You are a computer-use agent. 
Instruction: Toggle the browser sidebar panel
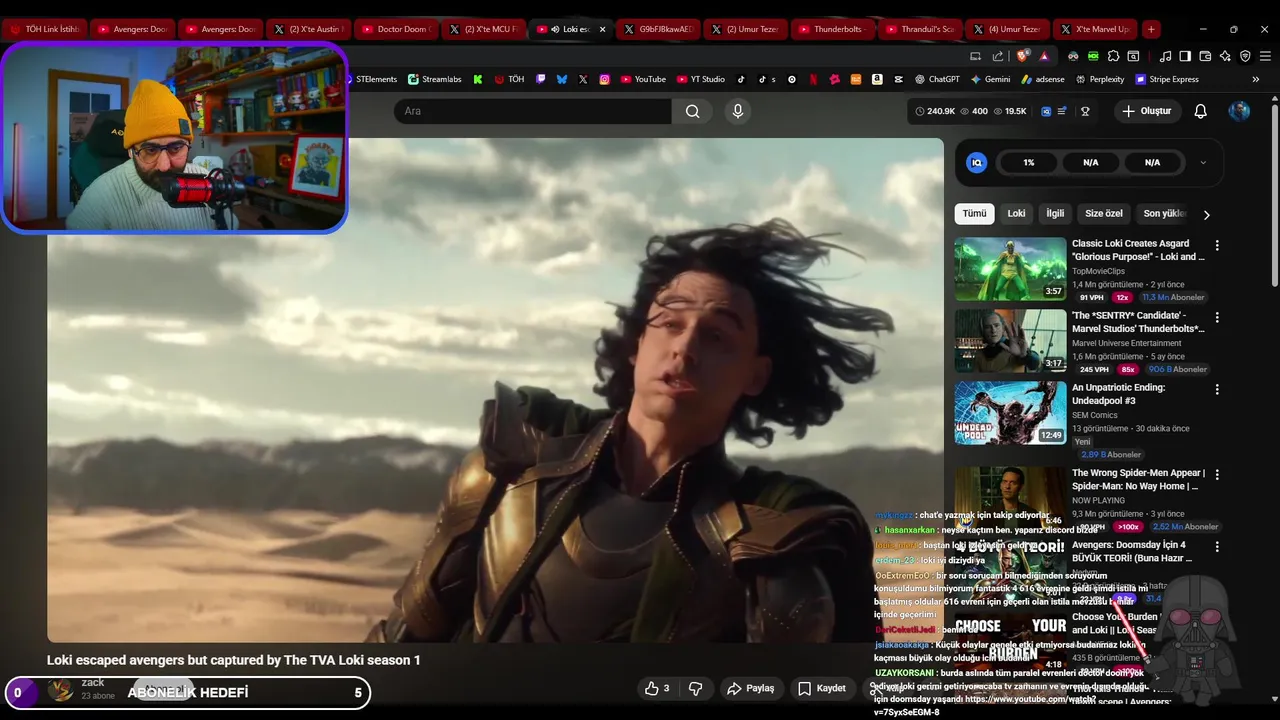pos(1185,56)
